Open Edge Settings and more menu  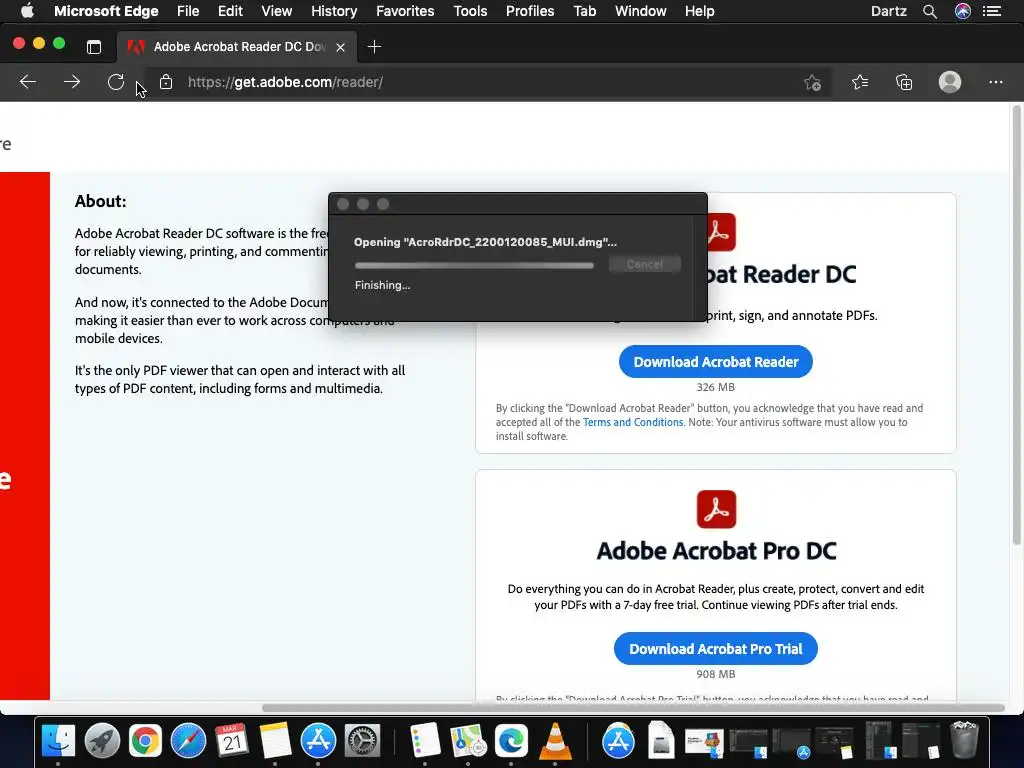[x=995, y=82]
